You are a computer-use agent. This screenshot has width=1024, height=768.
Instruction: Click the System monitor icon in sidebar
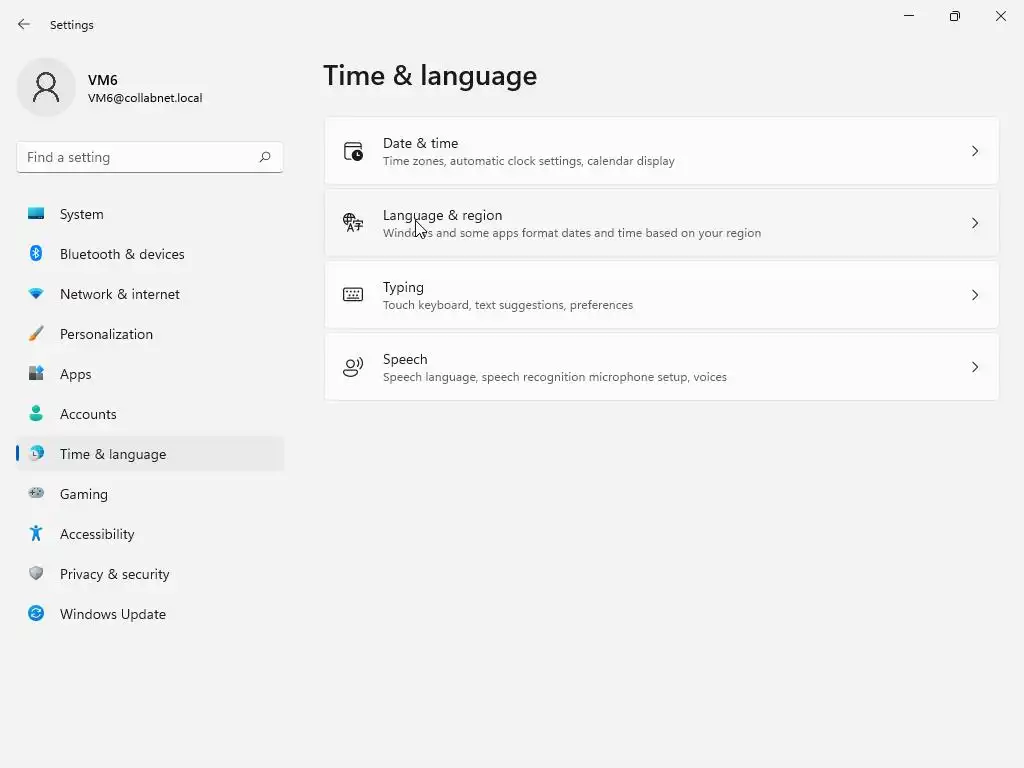(x=36, y=214)
